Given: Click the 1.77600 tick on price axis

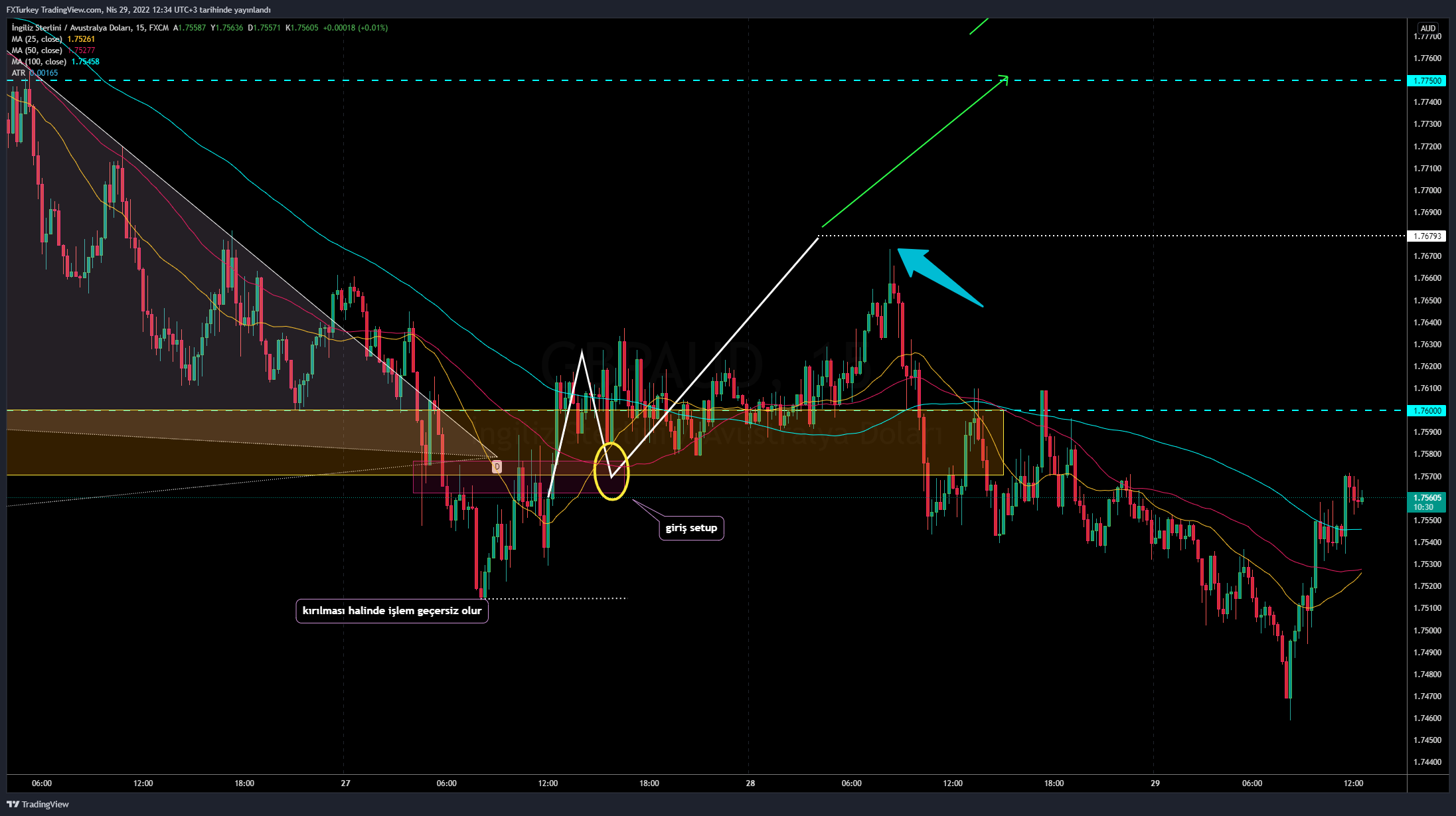Looking at the screenshot, I should tap(1427, 58).
